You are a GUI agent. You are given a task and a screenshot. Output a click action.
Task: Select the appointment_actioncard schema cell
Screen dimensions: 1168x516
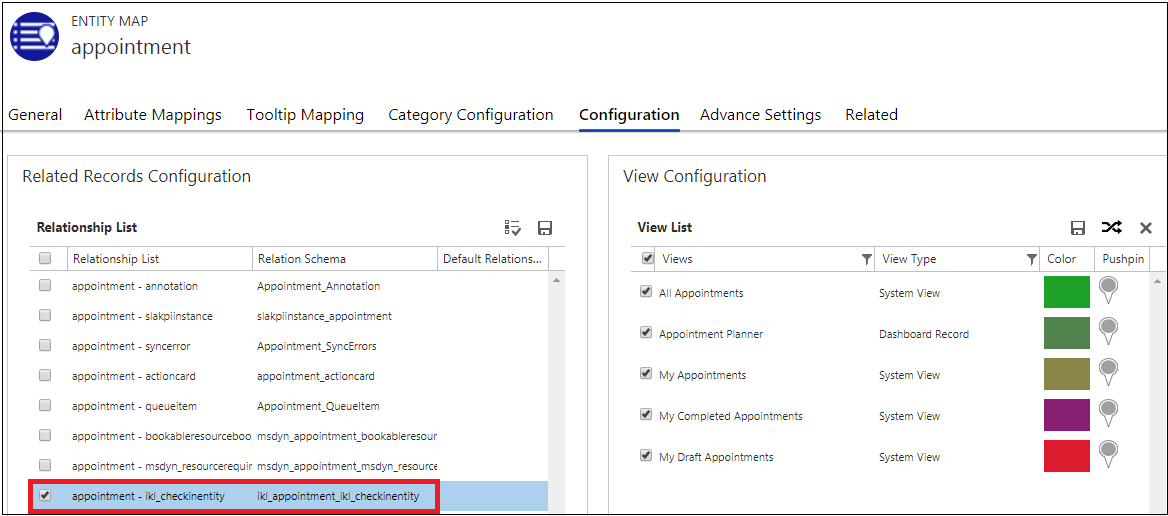coord(316,376)
